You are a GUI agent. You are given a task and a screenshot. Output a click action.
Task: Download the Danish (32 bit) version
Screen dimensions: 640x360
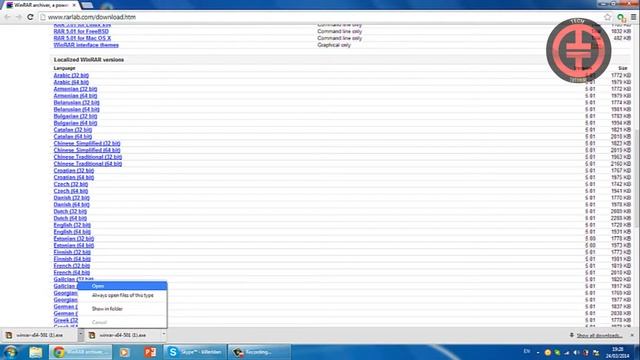tap(71, 198)
